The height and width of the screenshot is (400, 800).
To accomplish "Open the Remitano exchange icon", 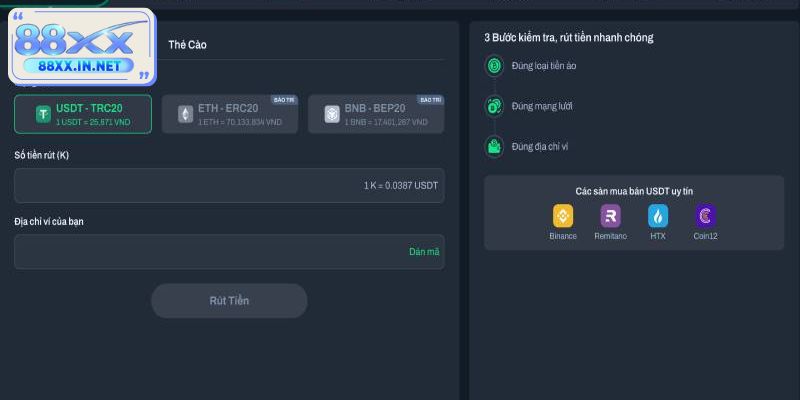I will click(611, 216).
